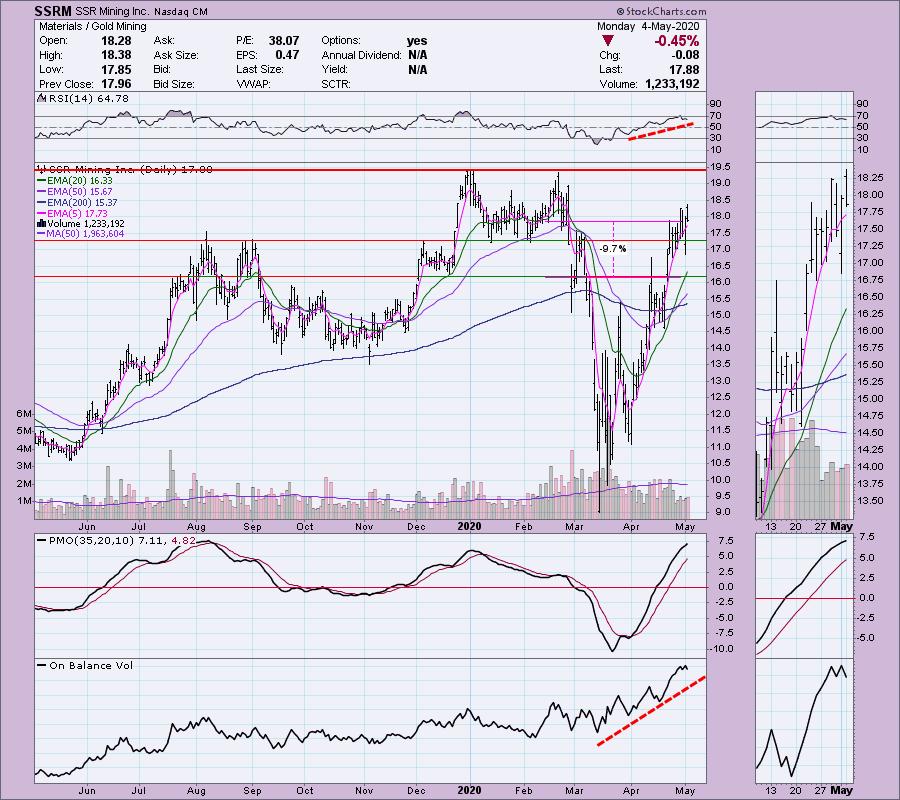The image size is (900, 800).
Task: Click the date Monday 4-May-2020
Action: click(x=648, y=26)
